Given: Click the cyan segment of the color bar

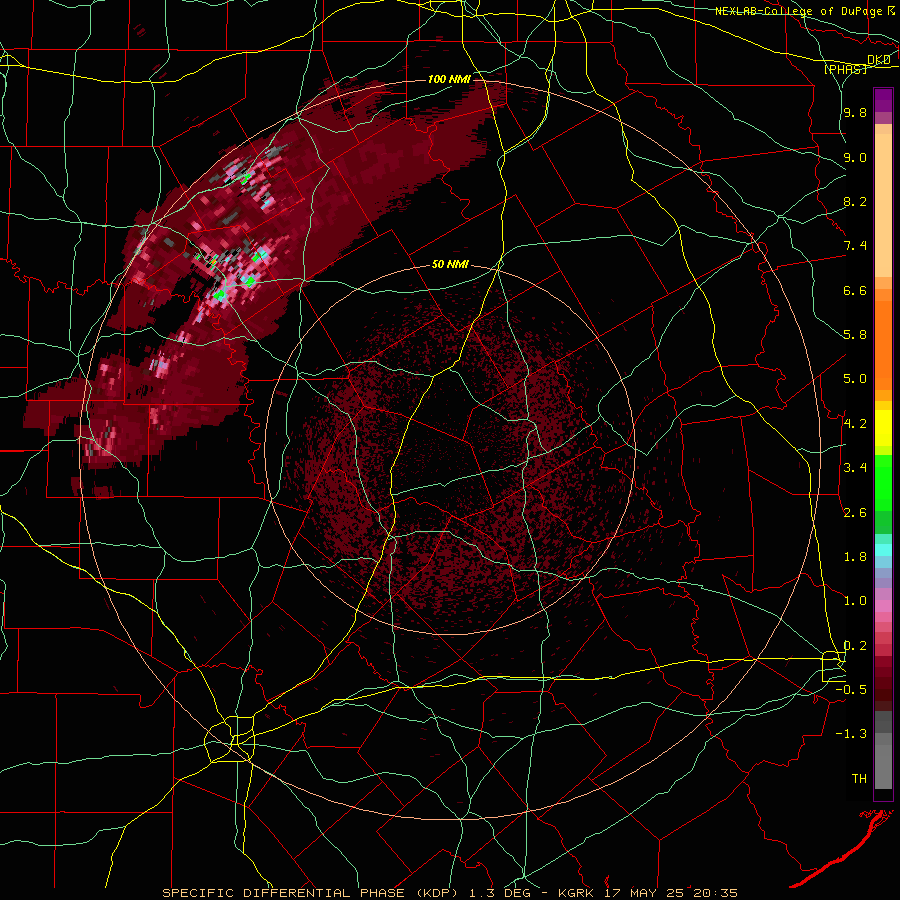Looking at the screenshot, I should pyautogui.click(x=883, y=550).
